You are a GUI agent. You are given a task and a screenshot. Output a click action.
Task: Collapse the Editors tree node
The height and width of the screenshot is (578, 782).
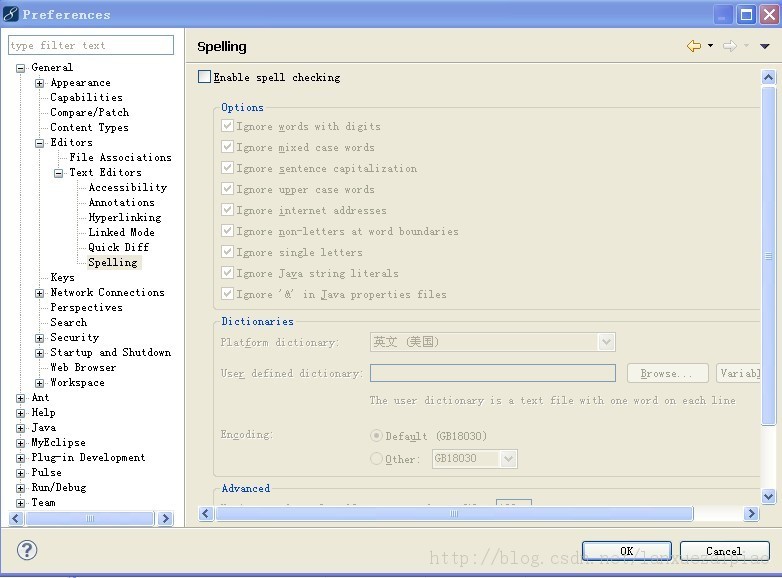pos(39,143)
